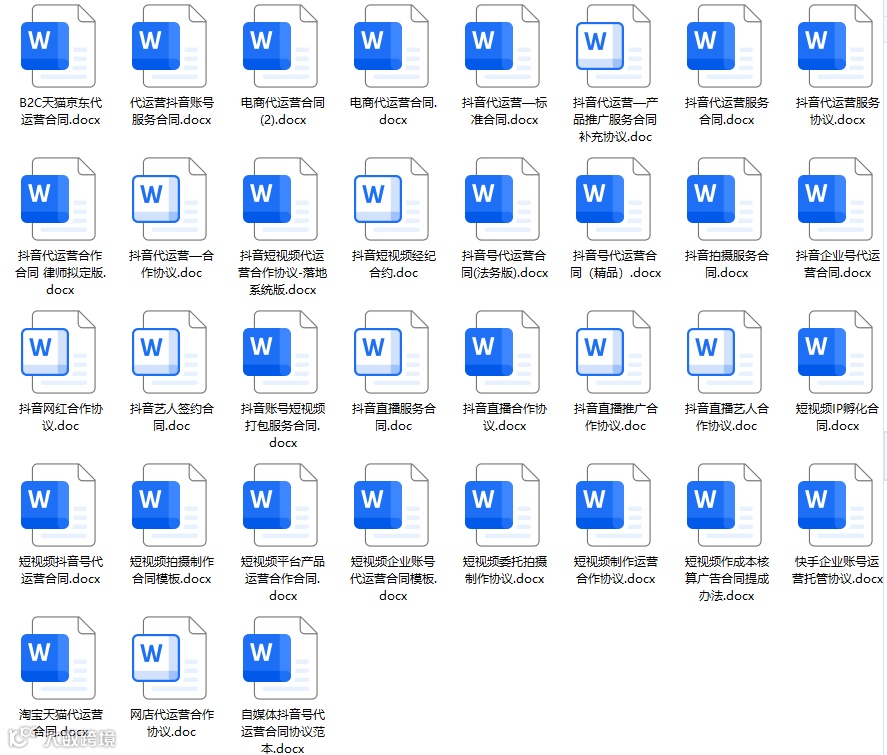This screenshot has width=887, height=755.
Task: Click the 抖音代运营合作合同 律师拟定版.docx icon
Action: [58, 200]
